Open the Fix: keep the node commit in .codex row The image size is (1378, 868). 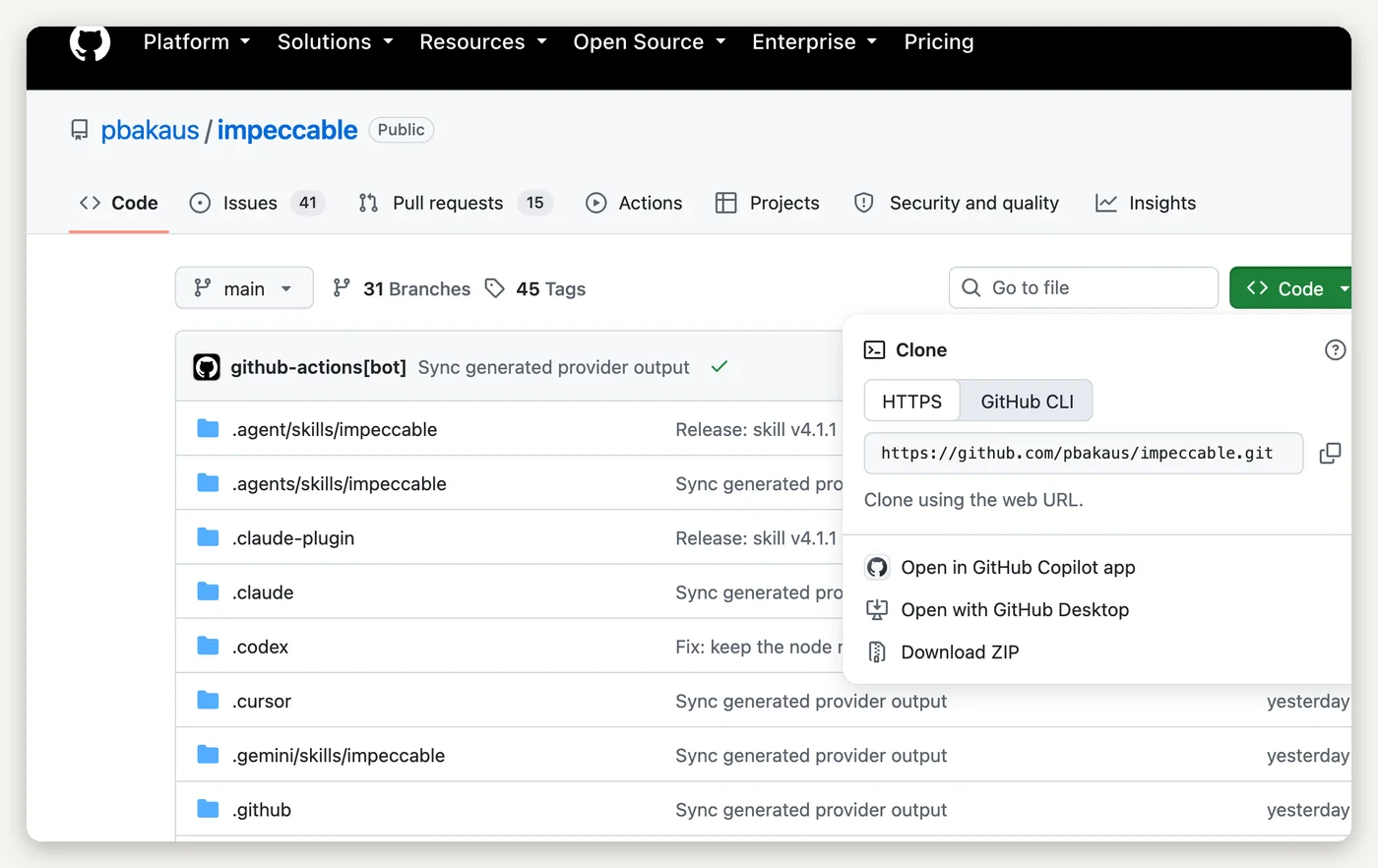click(759, 647)
